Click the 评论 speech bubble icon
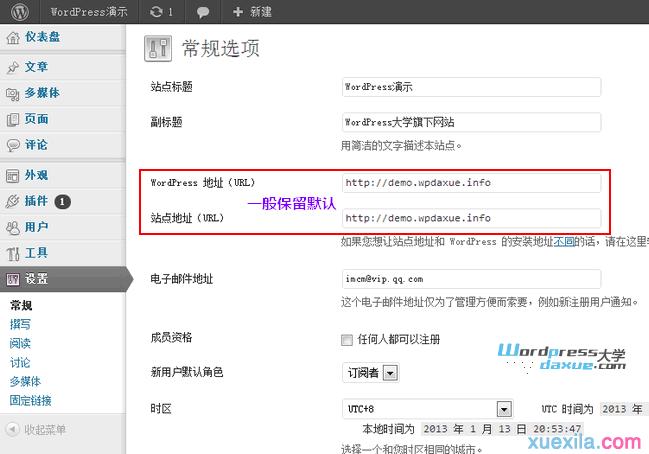649x454 pixels. tap(13, 145)
